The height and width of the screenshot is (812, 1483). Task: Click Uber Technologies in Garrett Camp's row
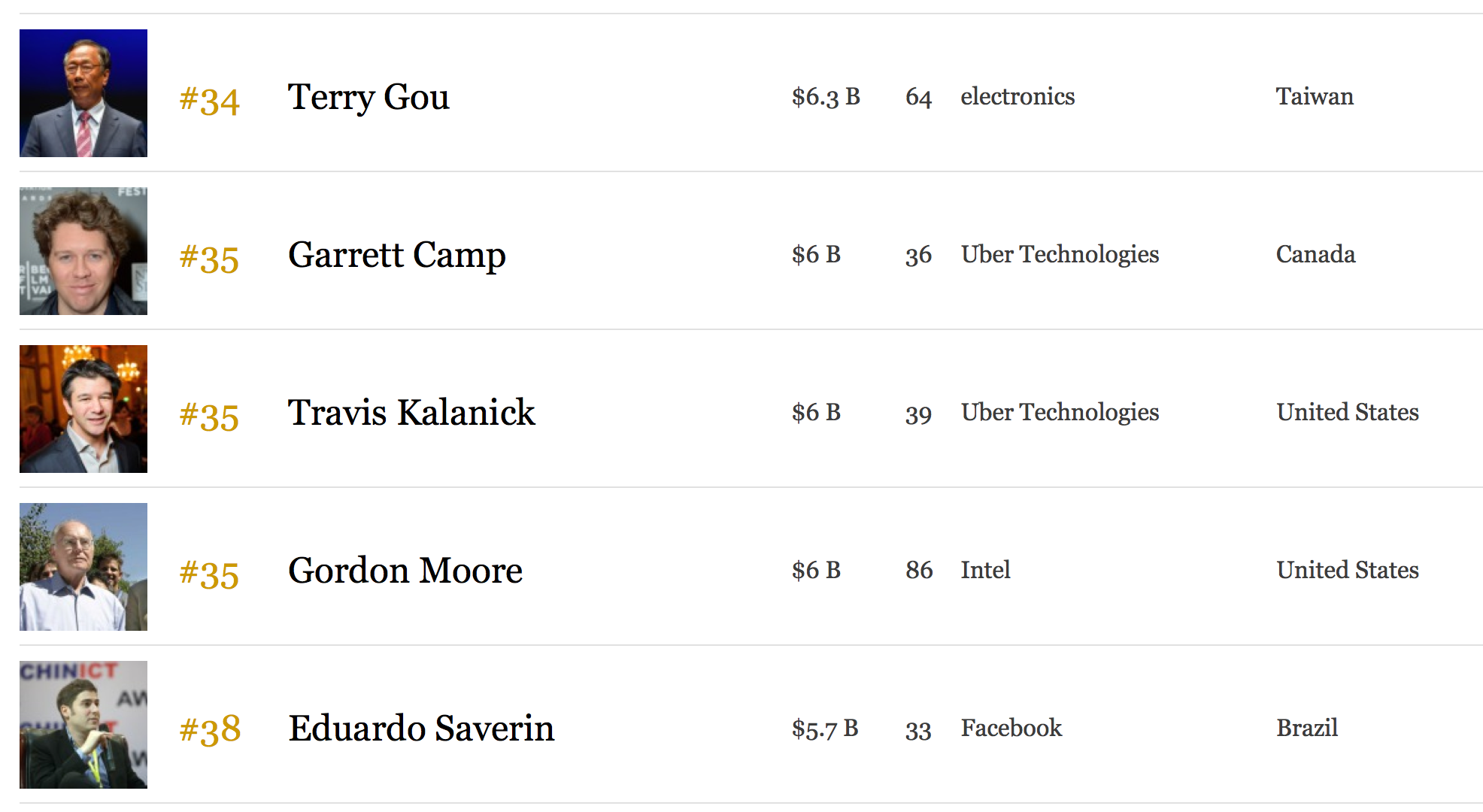1060,255
